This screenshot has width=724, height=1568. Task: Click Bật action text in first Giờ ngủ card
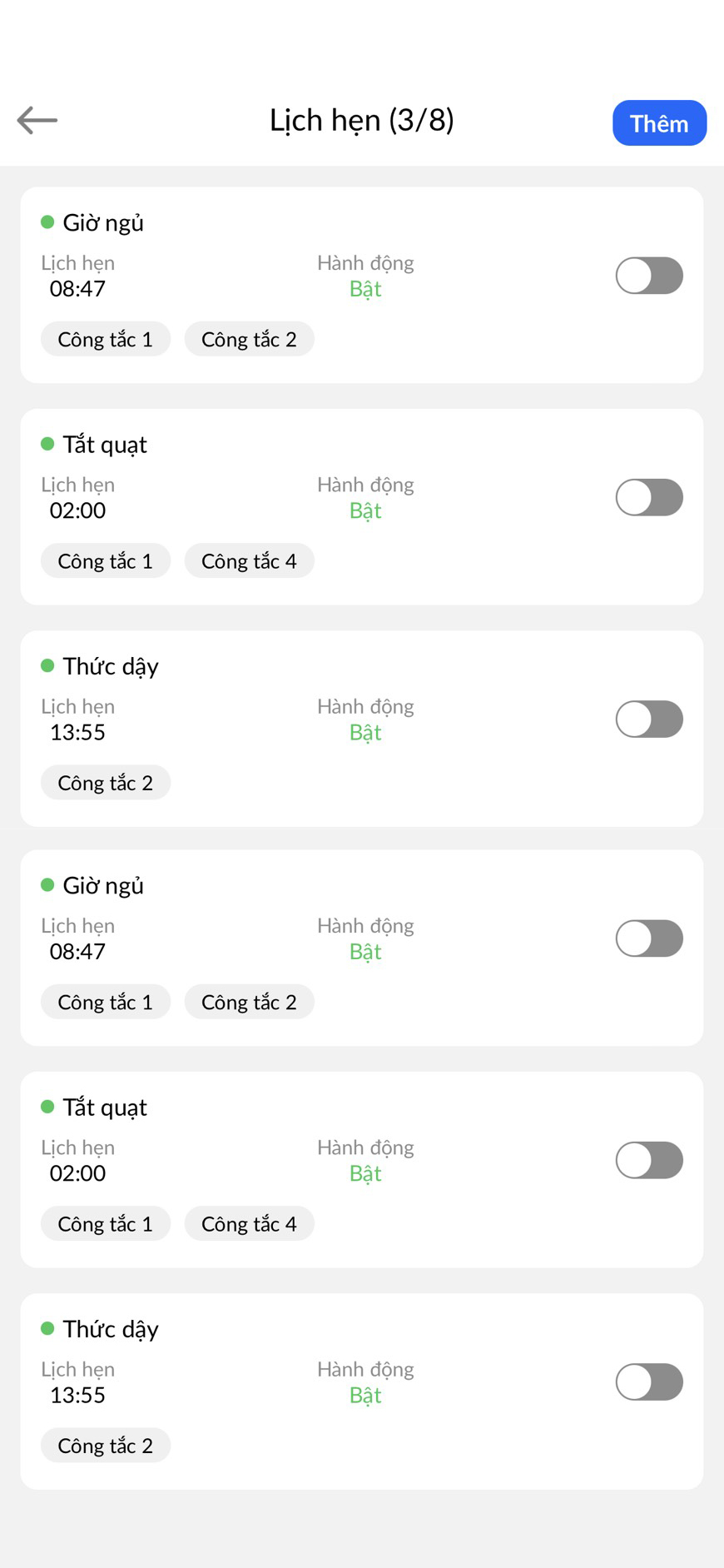[x=365, y=289]
